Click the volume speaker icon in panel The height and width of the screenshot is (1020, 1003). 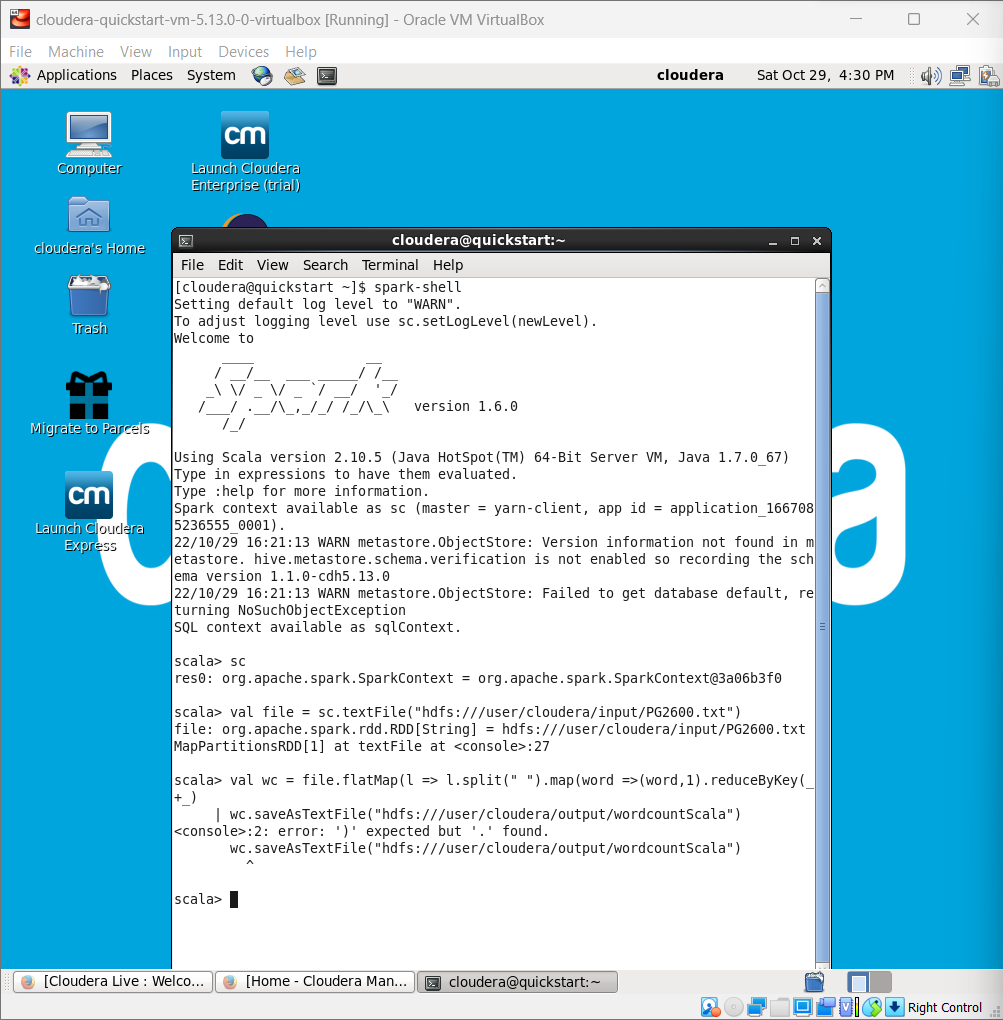tap(931, 75)
